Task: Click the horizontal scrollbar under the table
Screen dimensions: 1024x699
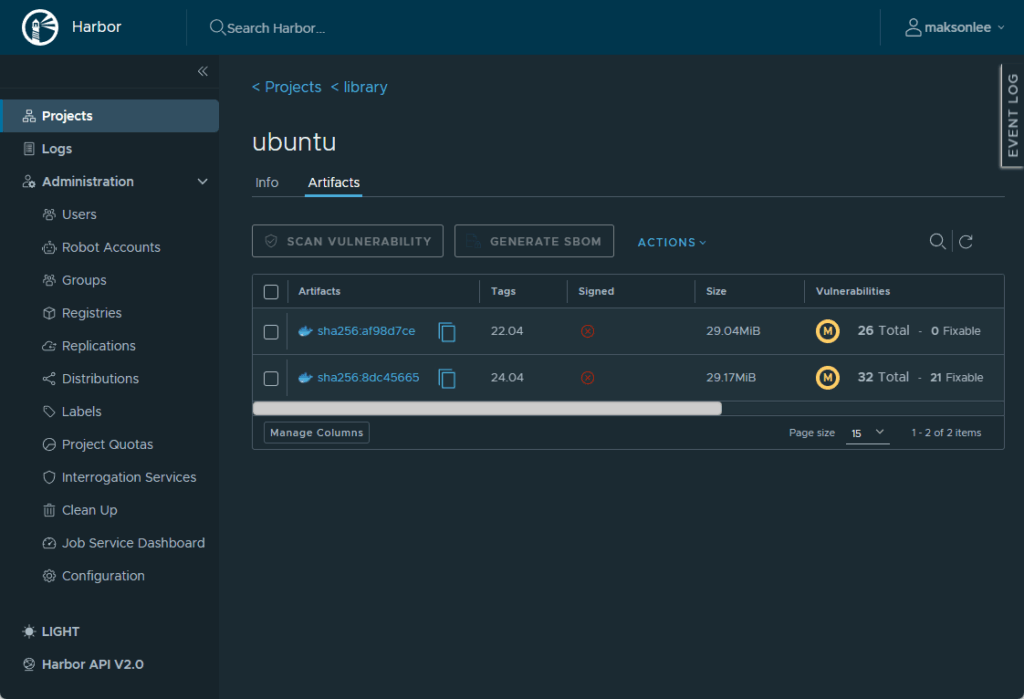Action: click(487, 408)
